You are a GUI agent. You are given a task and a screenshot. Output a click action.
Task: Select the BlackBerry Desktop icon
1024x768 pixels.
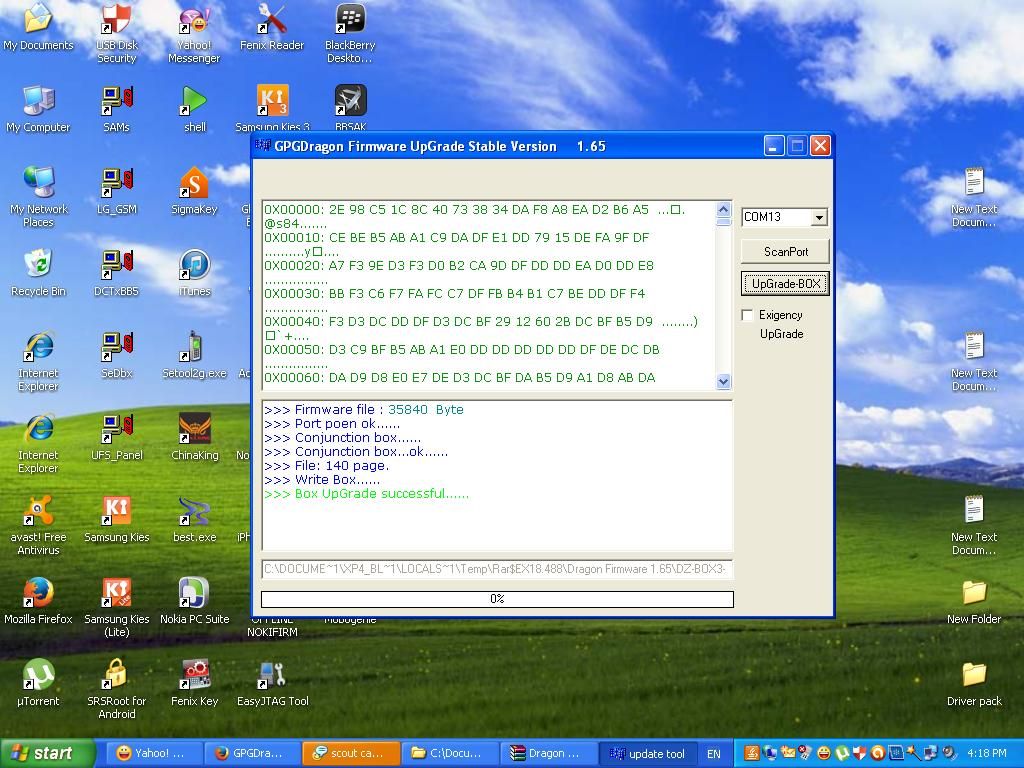(350, 33)
